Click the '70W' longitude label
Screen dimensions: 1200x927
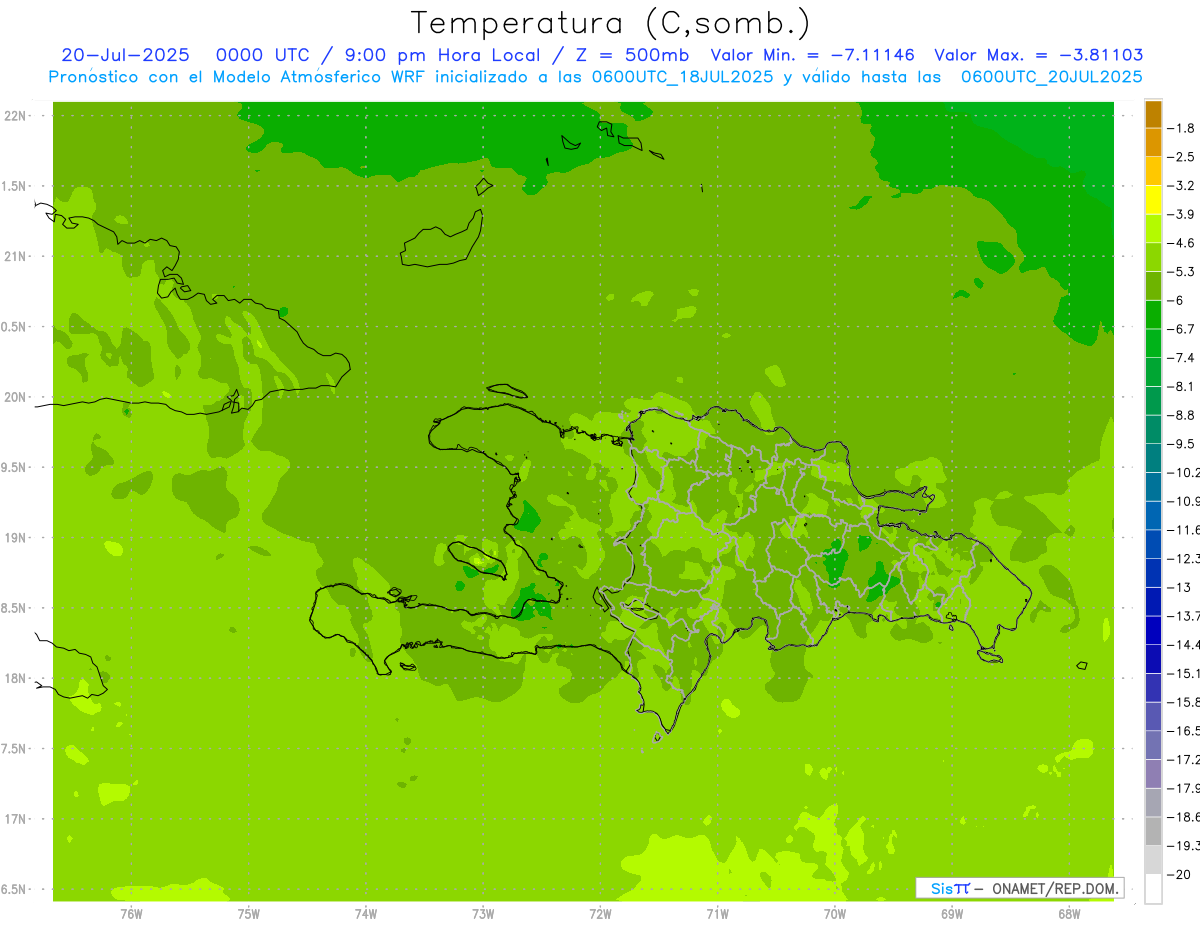pyautogui.click(x=835, y=914)
